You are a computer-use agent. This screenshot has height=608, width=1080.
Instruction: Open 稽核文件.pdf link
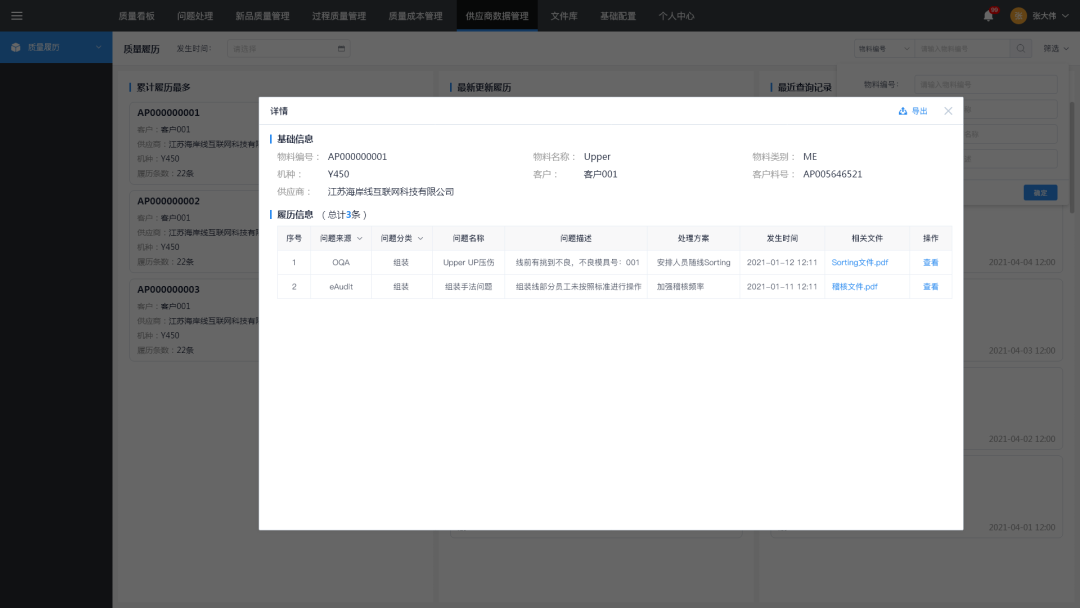[x=854, y=286]
